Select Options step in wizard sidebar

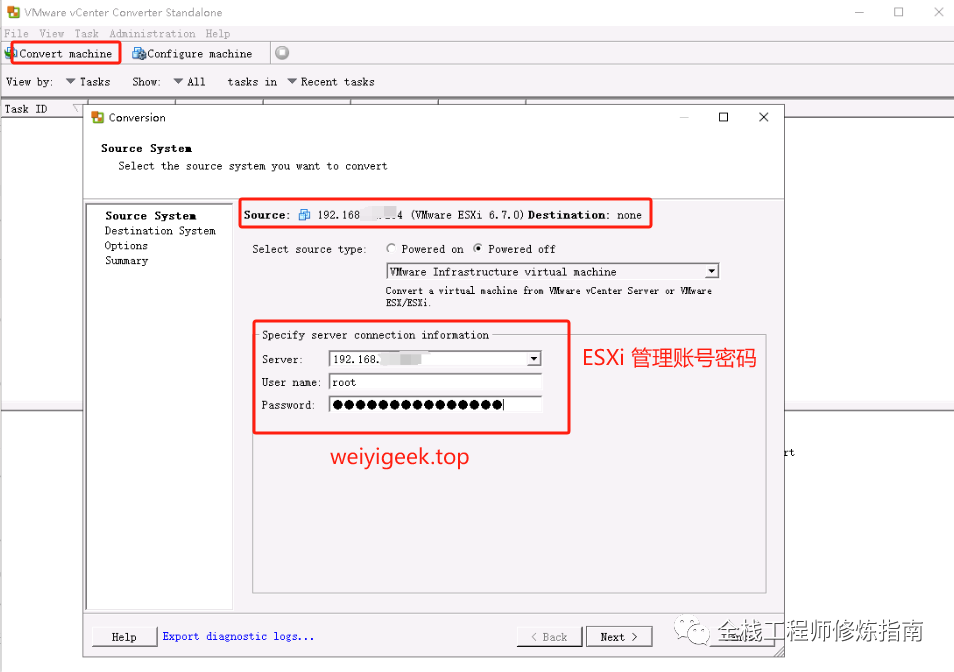(x=126, y=246)
